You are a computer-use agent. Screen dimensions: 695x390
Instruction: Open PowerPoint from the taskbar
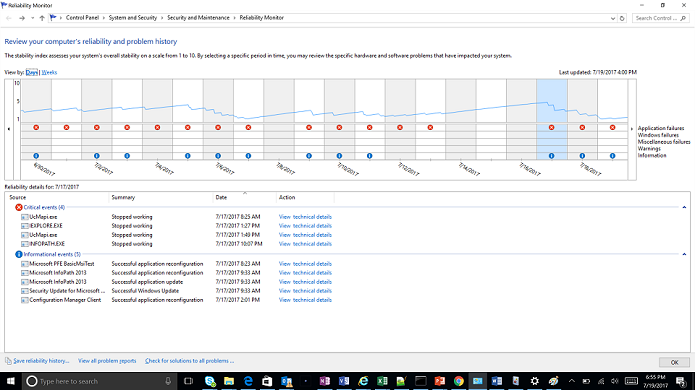coord(439,381)
